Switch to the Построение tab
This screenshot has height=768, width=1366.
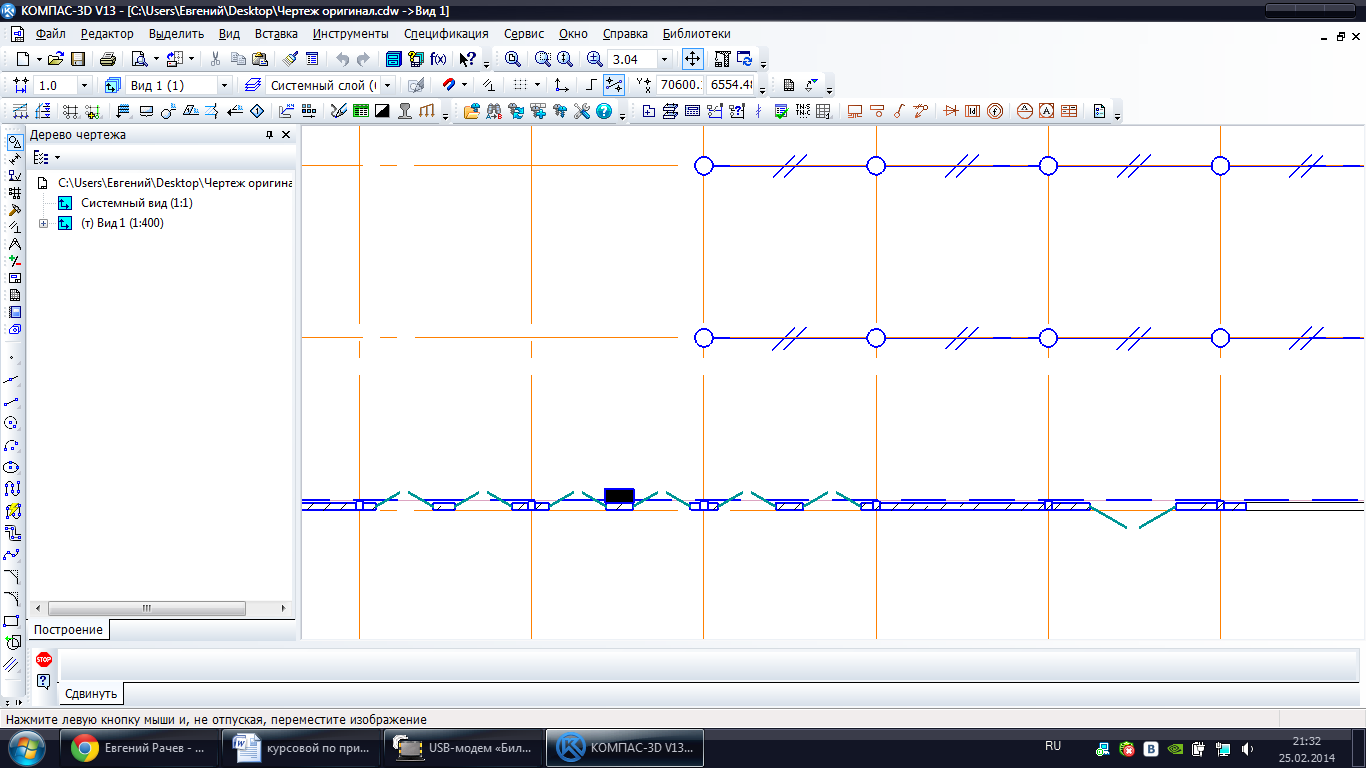pyautogui.click(x=68, y=630)
